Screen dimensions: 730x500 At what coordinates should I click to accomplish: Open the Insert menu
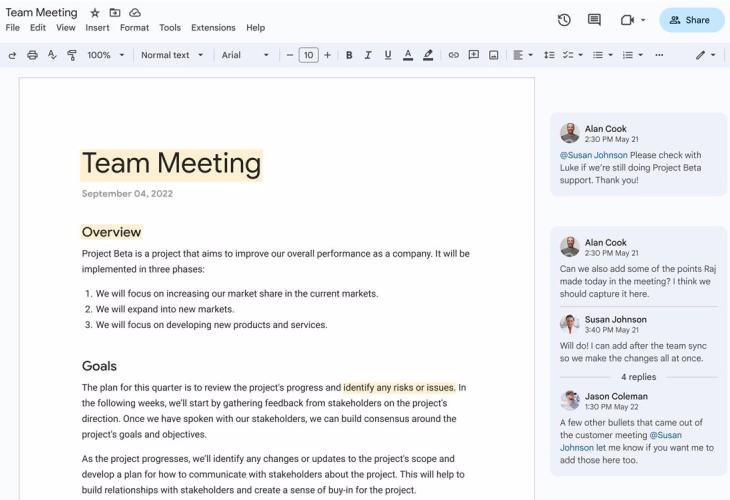tap(97, 28)
